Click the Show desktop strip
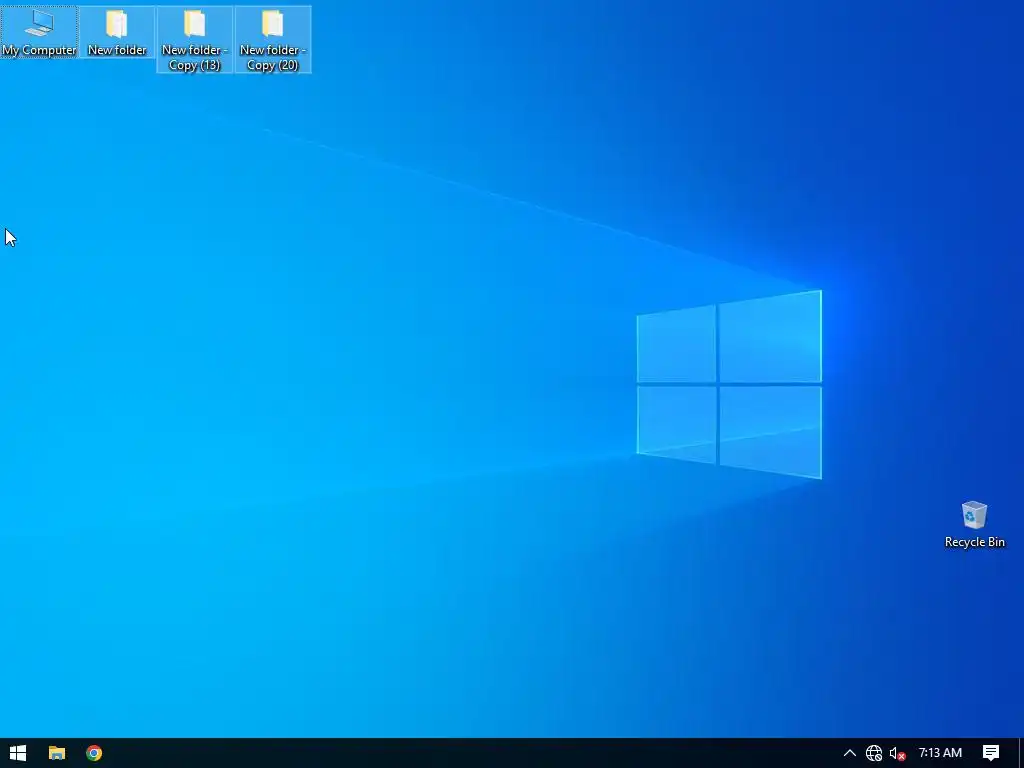This screenshot has width=1024, height=768. click(1021, 753)
